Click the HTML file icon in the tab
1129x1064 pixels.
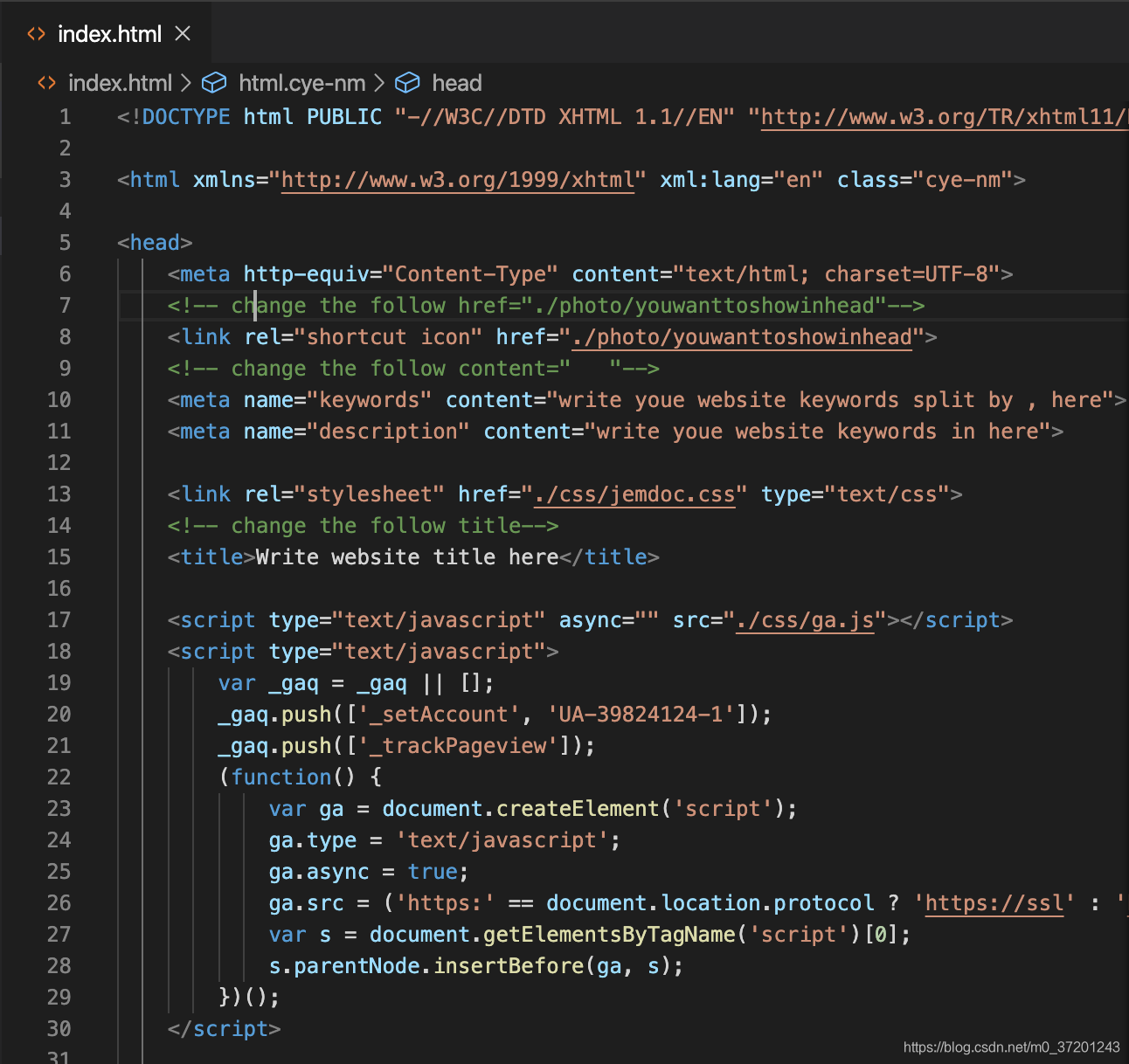36,34
